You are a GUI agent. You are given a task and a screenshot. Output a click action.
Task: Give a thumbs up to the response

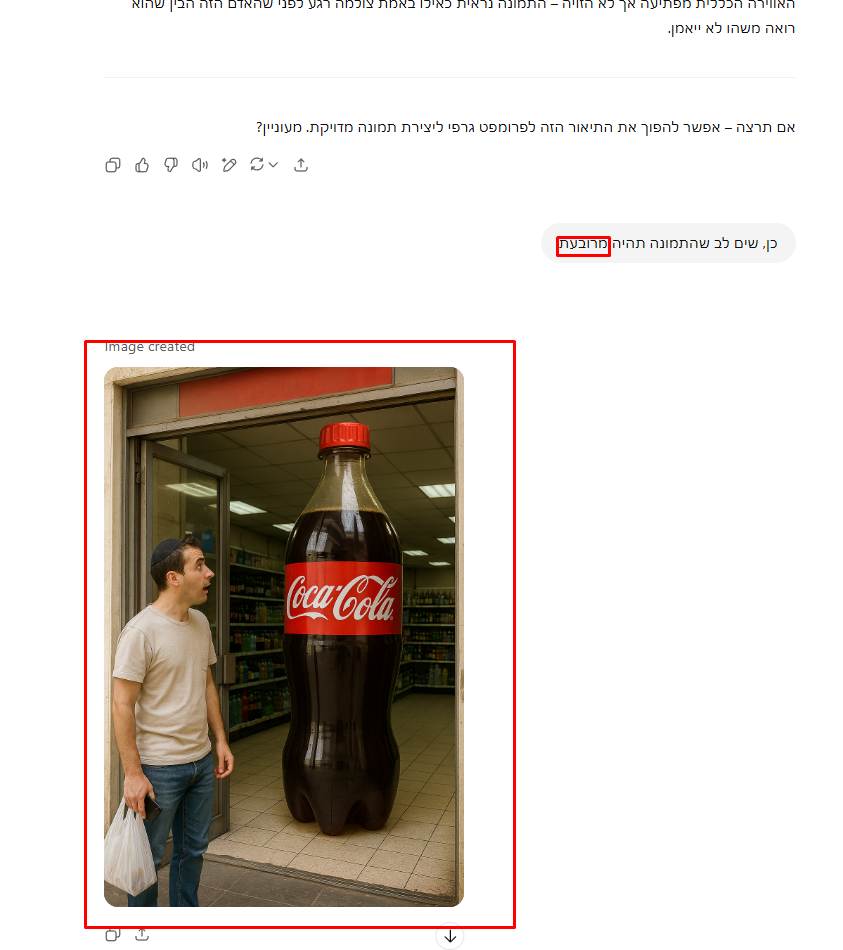point(141,165)
